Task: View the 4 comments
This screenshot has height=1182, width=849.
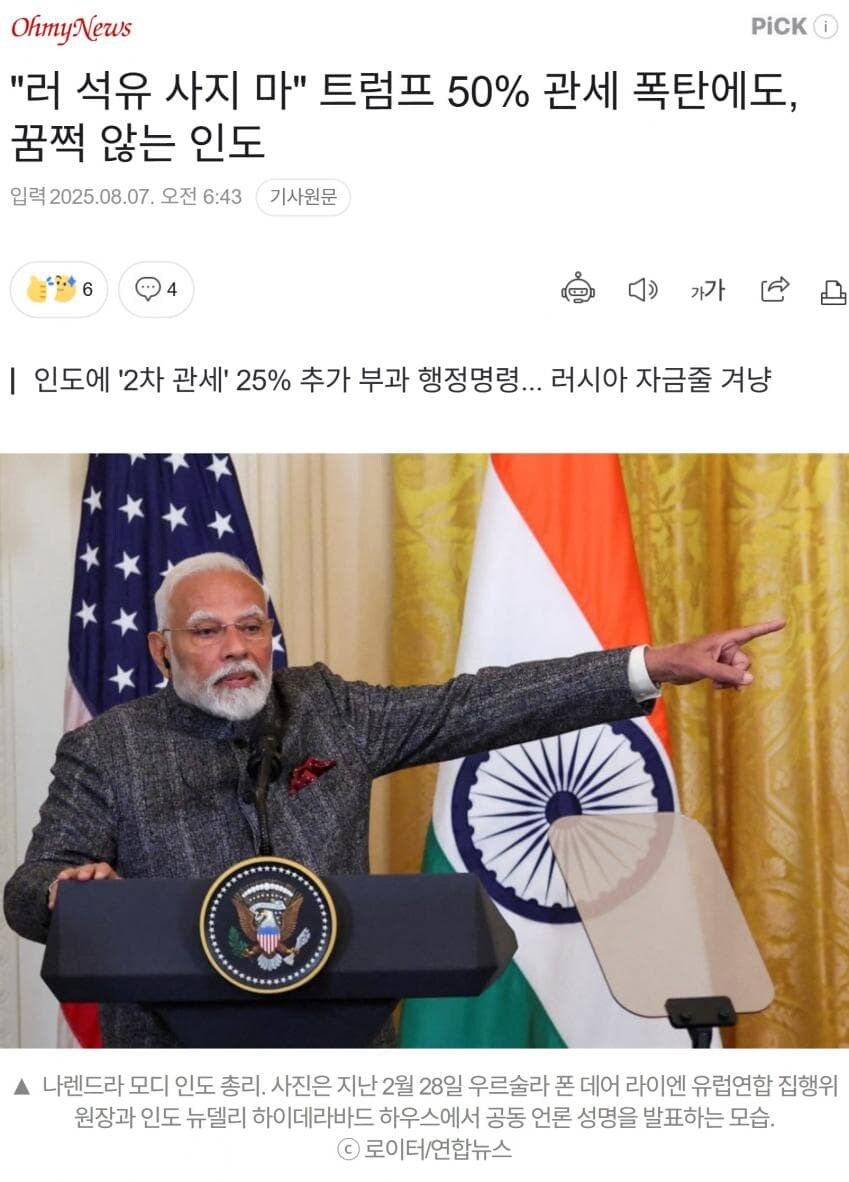Action: [156, 289]
